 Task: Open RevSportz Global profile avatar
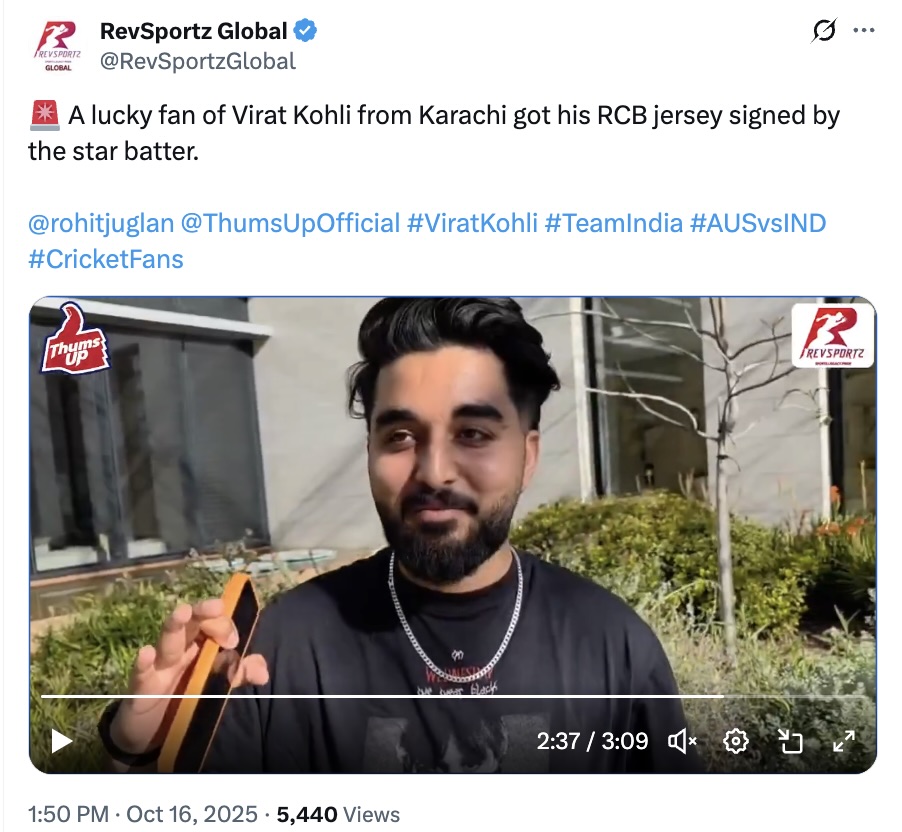point(58,46)
